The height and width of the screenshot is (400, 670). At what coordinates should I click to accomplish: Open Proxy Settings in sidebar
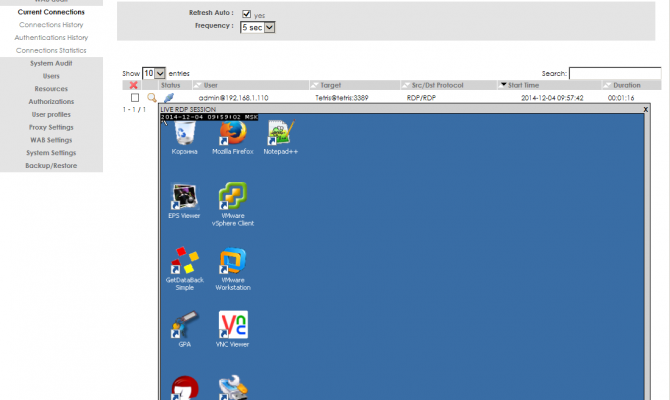pyautogui.click(x=51, y=127)
